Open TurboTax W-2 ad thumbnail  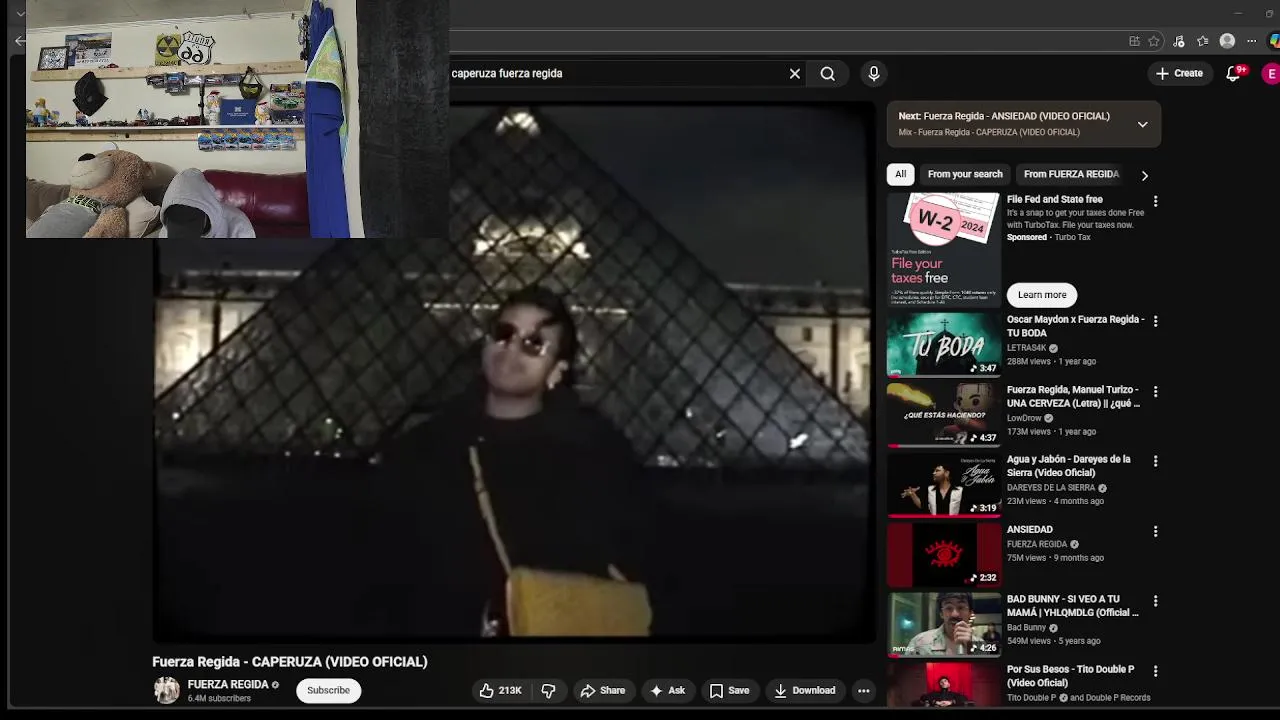tap(944, 249)
